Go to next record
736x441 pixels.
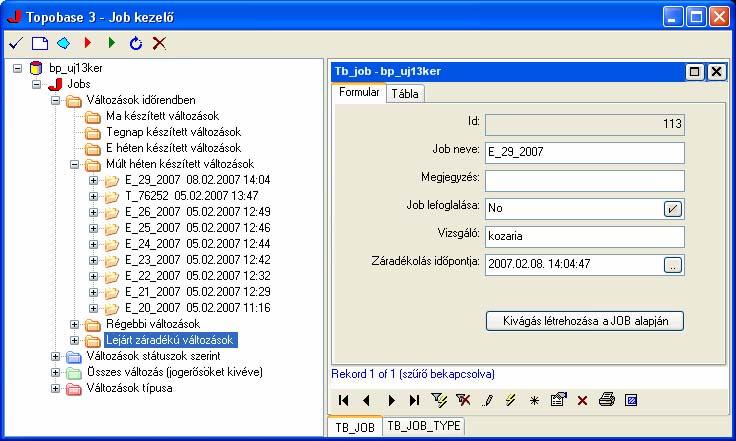point(391,400)
